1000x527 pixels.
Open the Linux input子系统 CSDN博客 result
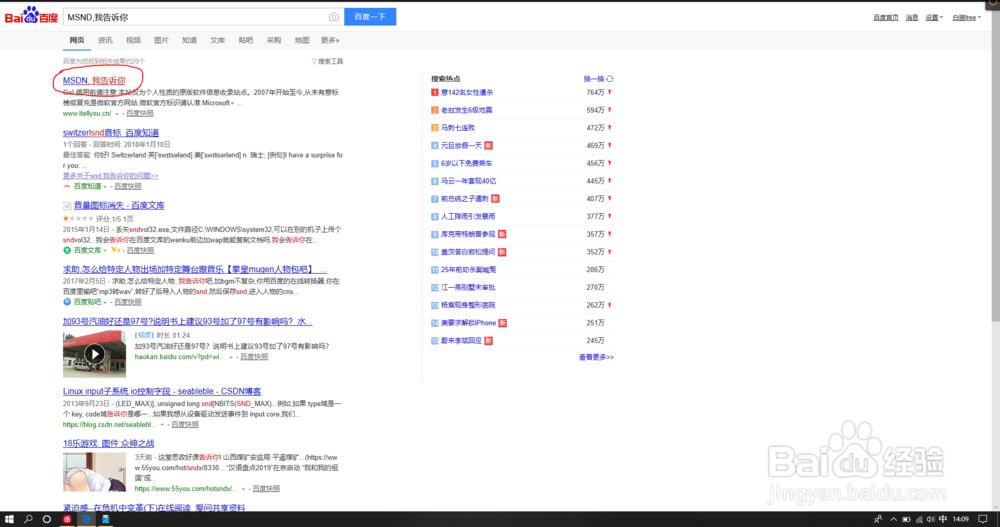click(x=162, y=391)
